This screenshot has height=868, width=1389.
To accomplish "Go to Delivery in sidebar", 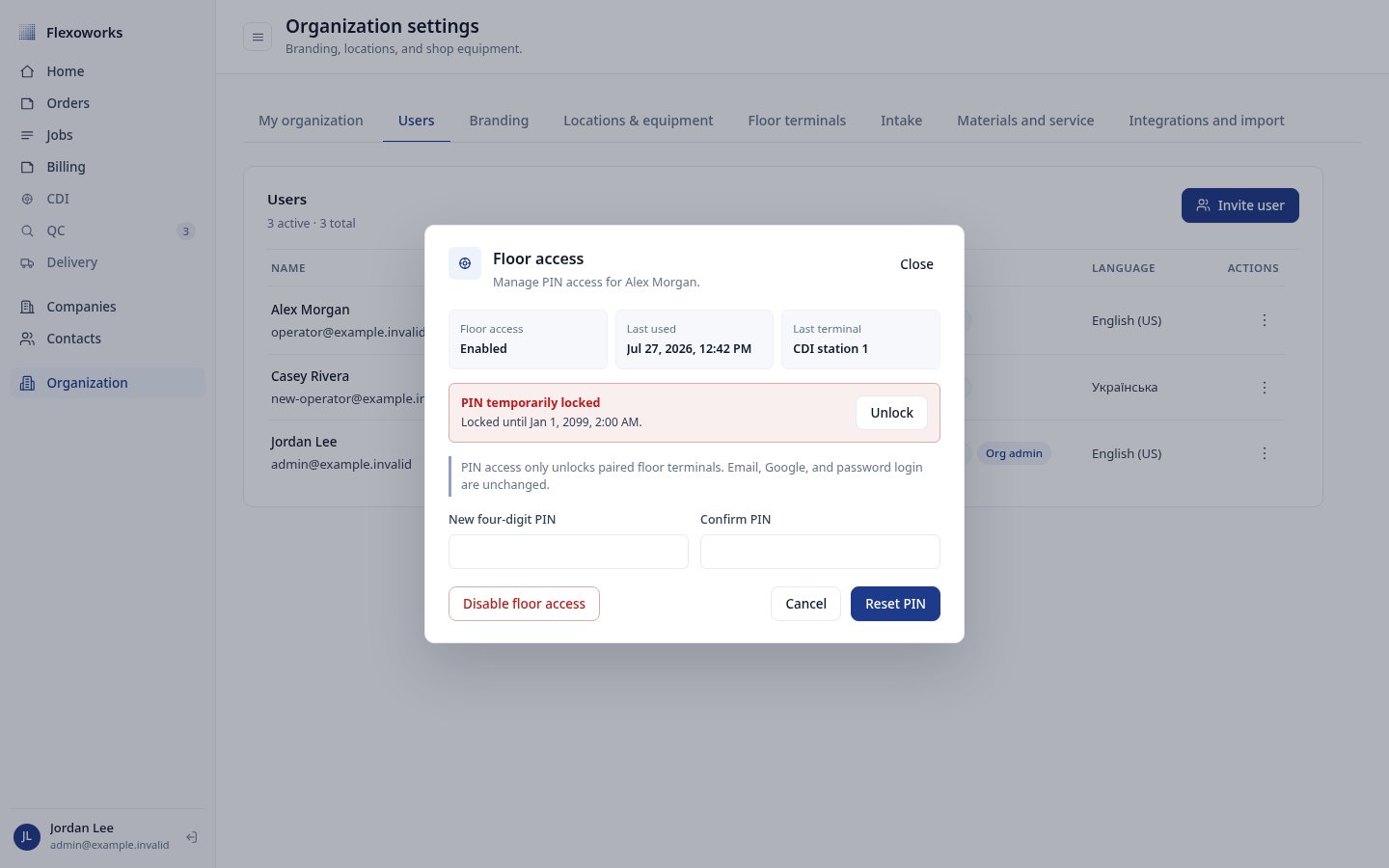I will [x=107, y=262].
